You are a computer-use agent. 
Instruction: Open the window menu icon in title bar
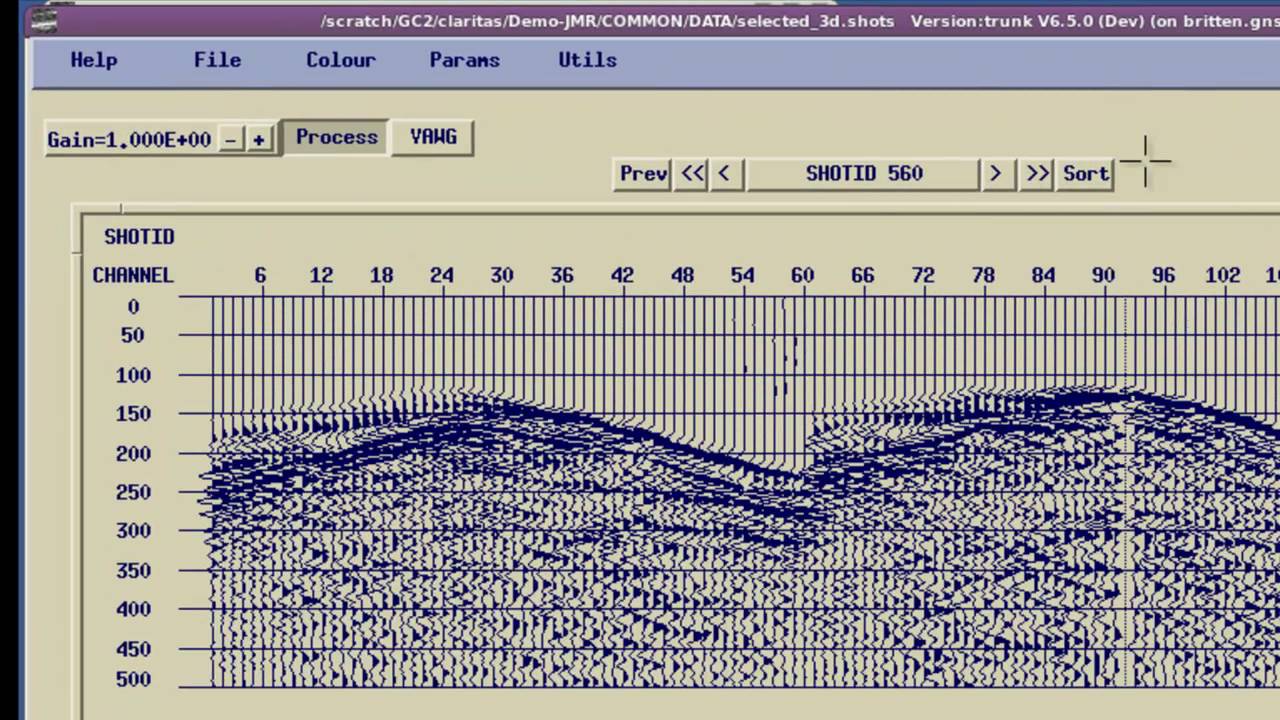(x=44, y=20)
